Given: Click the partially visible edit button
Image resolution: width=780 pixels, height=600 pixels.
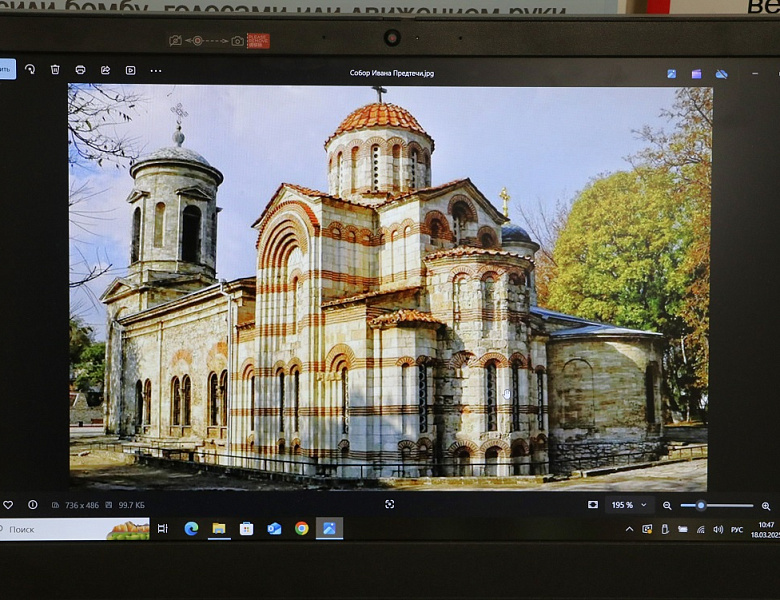Looking at the screenshot, I should coord(7,69).
